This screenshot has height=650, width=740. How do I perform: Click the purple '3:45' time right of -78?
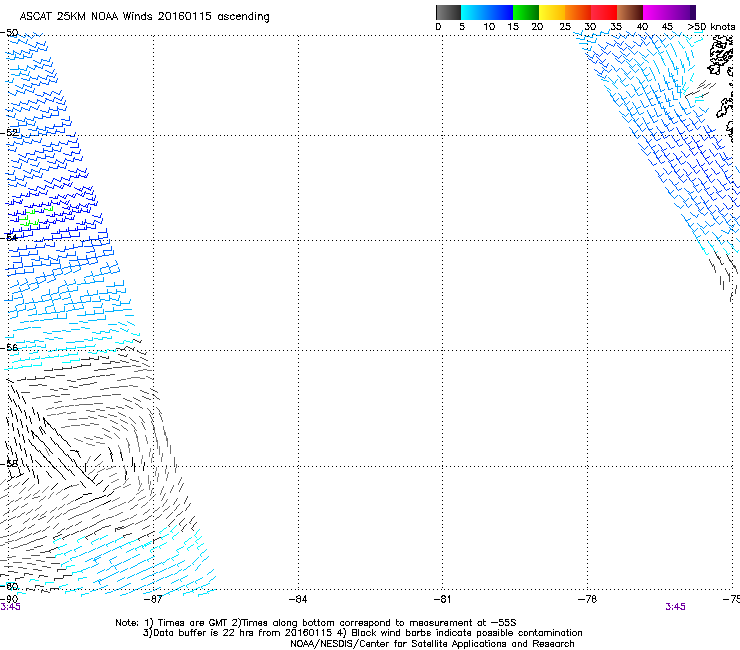(x=675, y=607)
